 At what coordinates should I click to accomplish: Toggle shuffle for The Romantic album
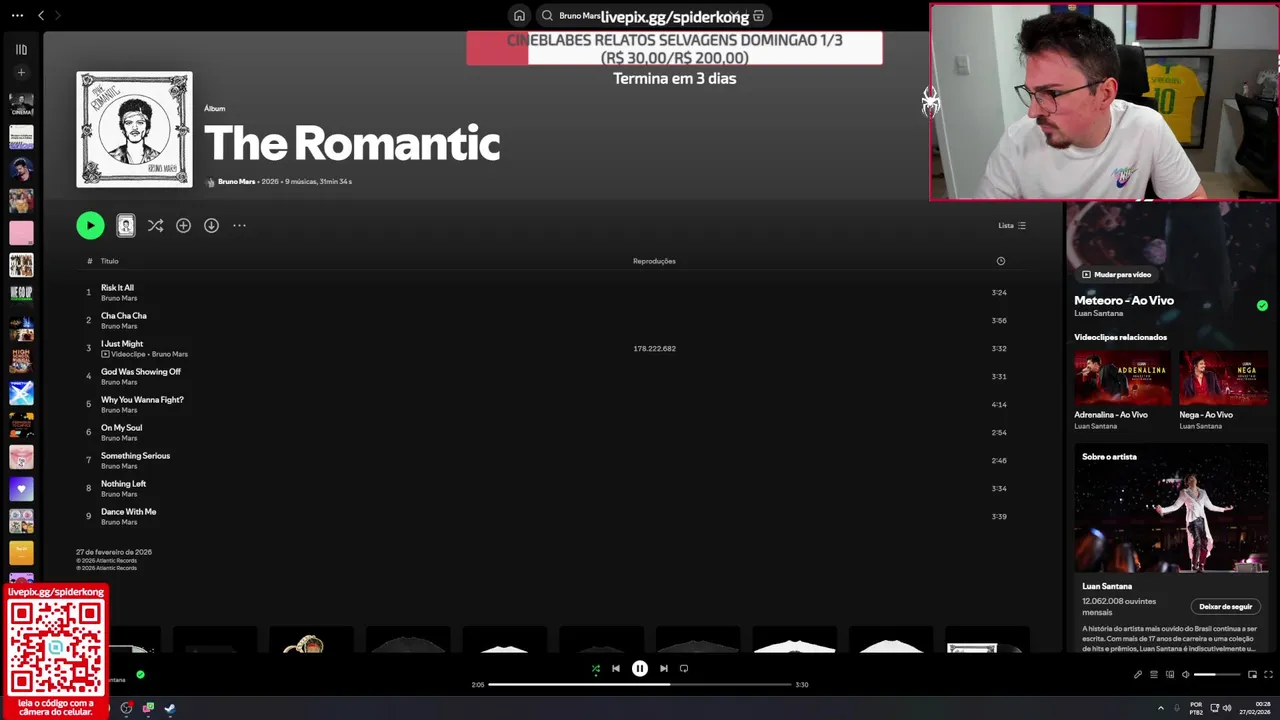[155, 226]
